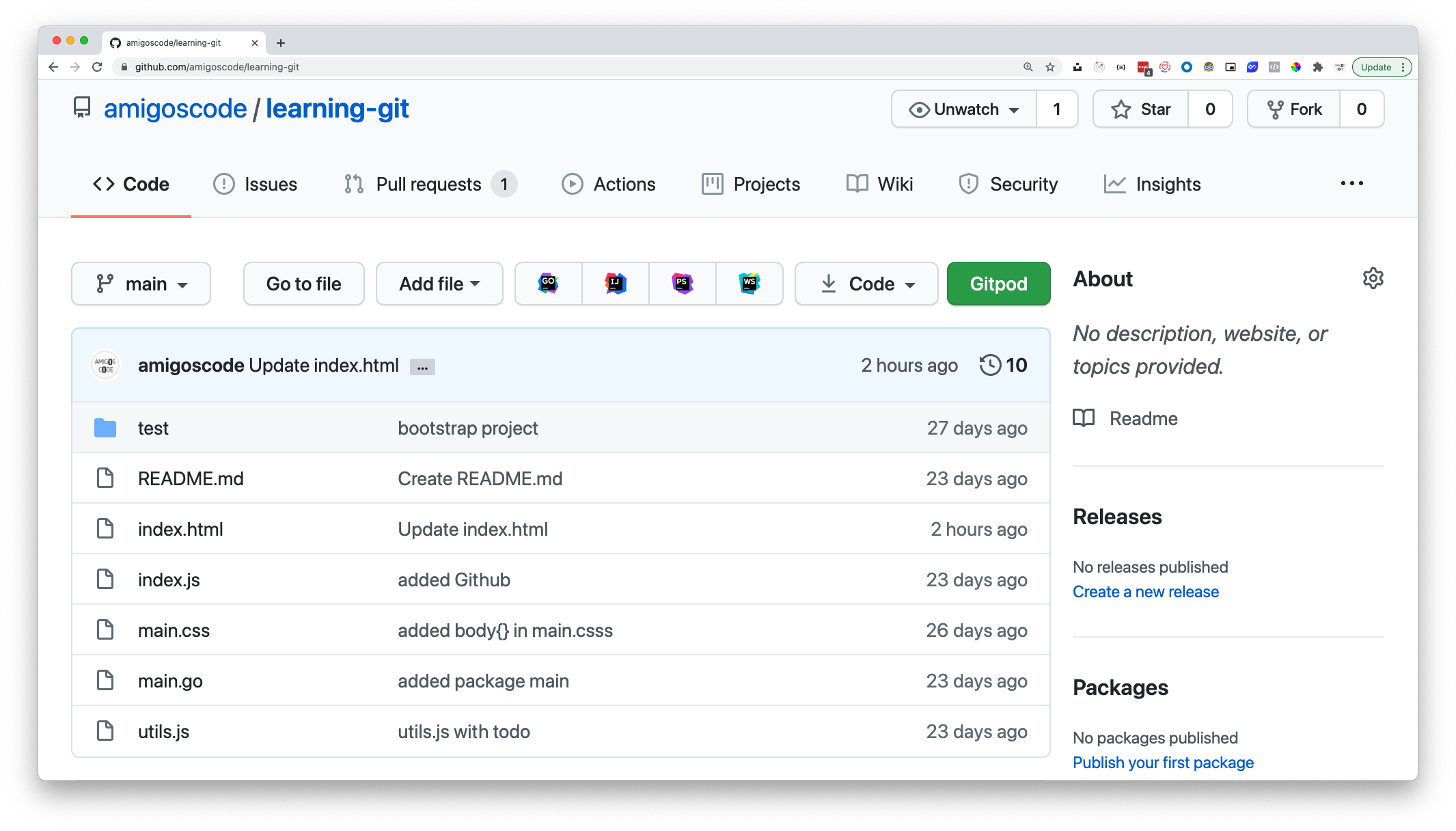Click the README.md file icon
This screenshot has height=831, width=1456.
tap(105, 478)
